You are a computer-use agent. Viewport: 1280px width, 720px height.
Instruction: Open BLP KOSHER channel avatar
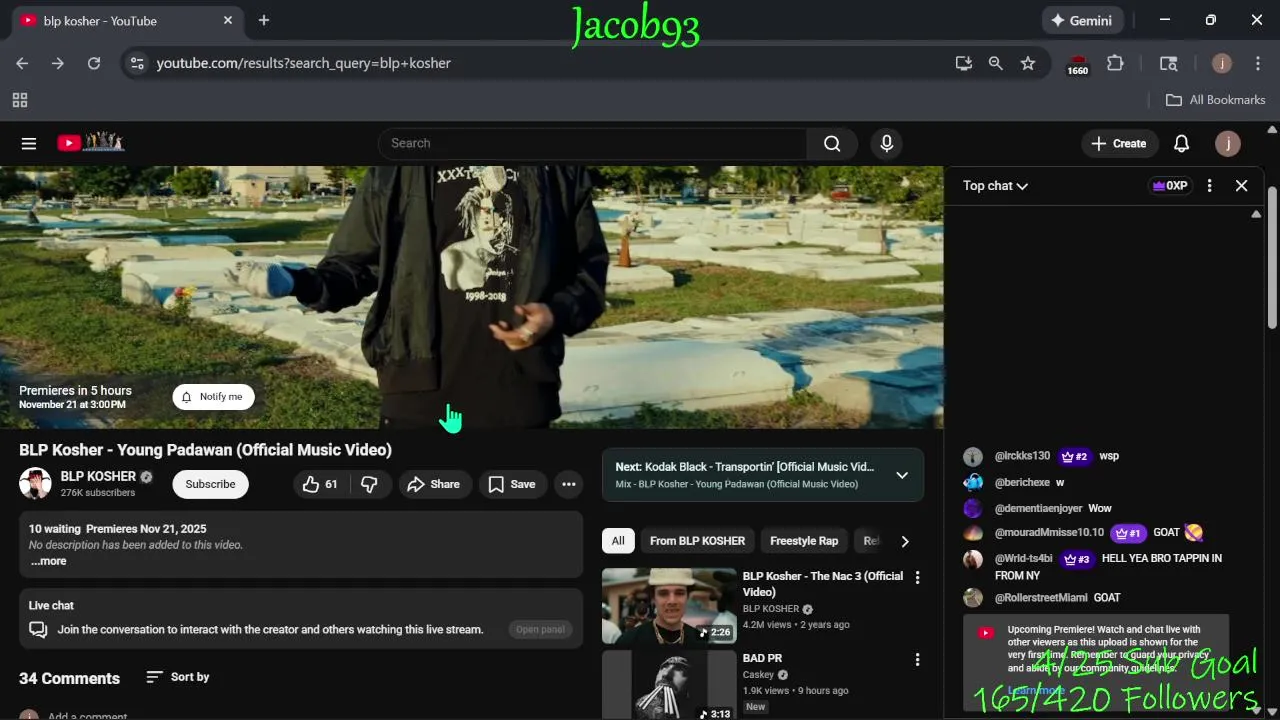coord(35,484)
